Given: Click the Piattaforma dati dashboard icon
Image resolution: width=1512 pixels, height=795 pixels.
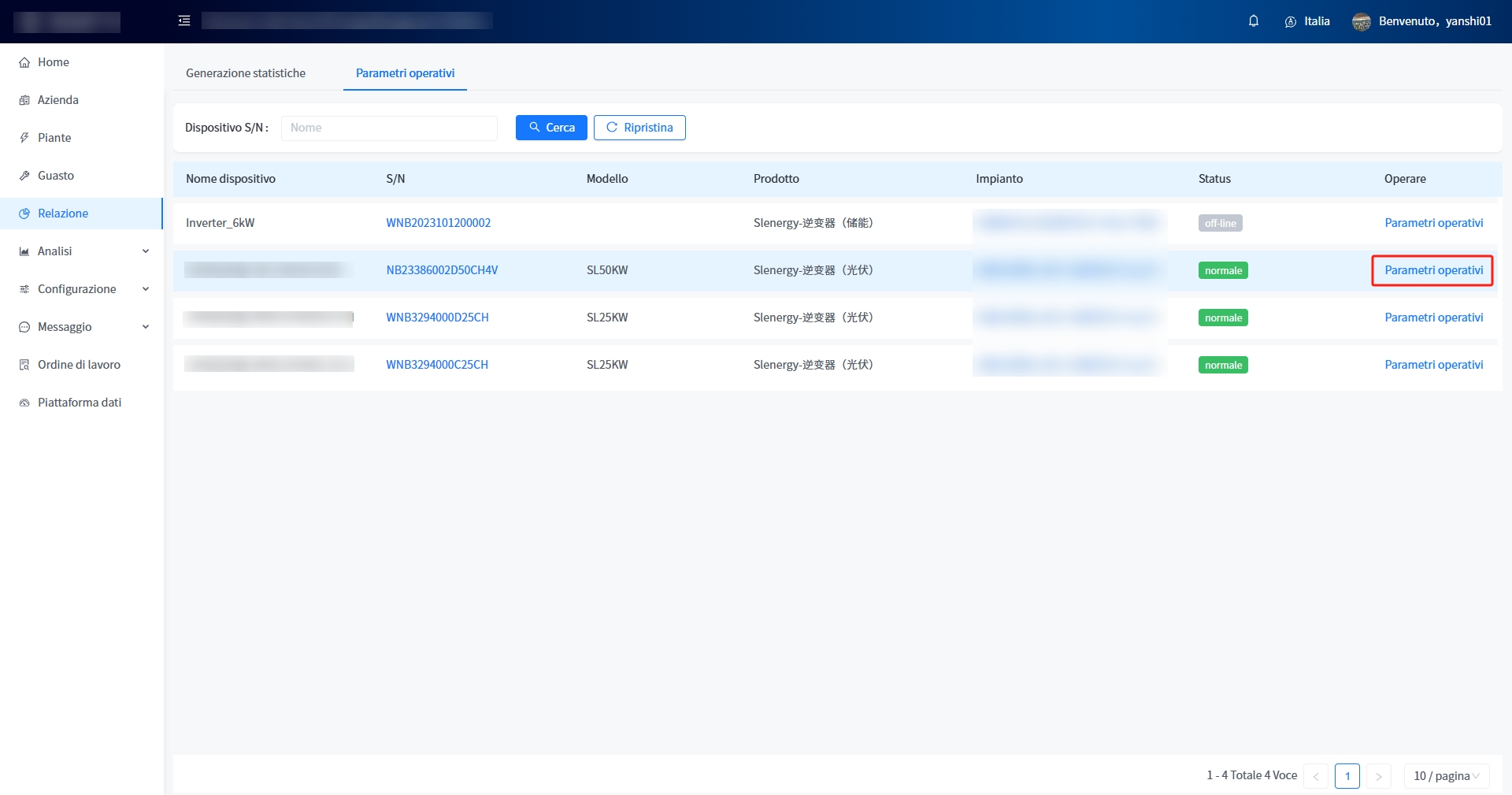Looking at the screenshot, I should [24, 403].
